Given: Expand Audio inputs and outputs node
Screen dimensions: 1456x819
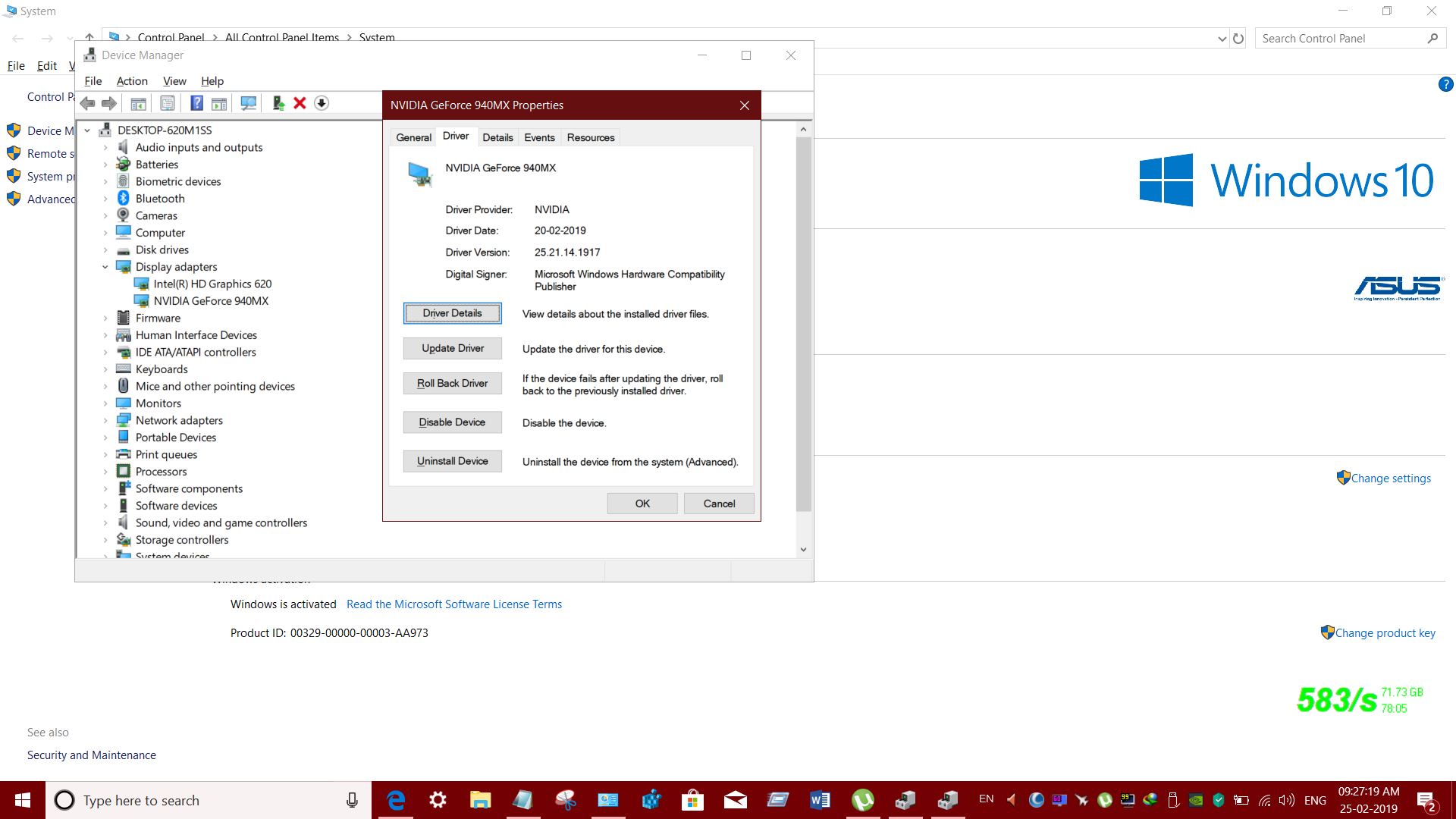Looking at the screenshot, I should coord(105,147).
